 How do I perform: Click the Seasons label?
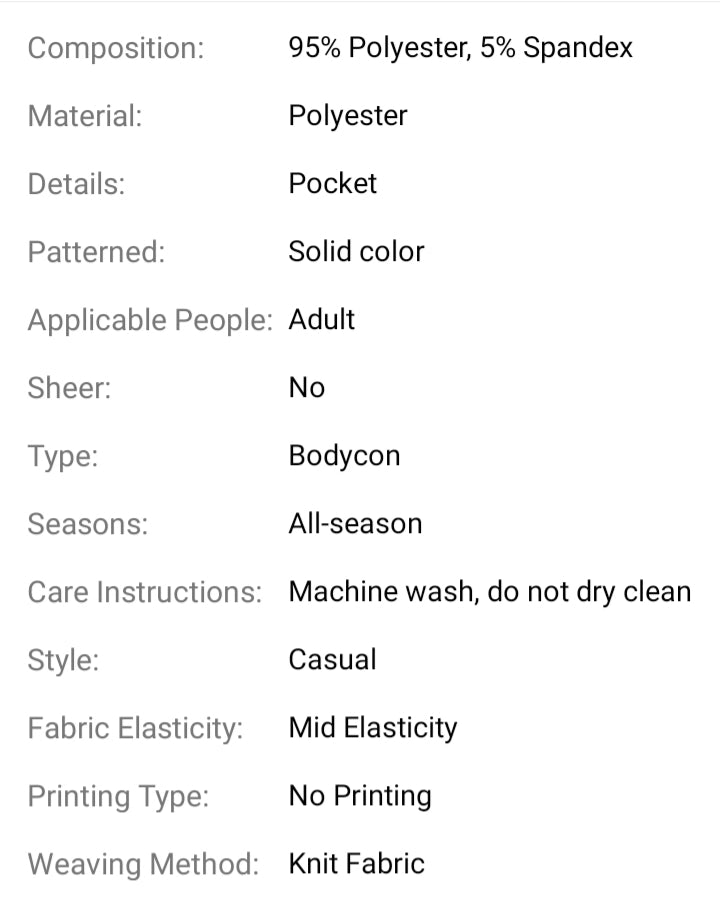click(88, 524)
